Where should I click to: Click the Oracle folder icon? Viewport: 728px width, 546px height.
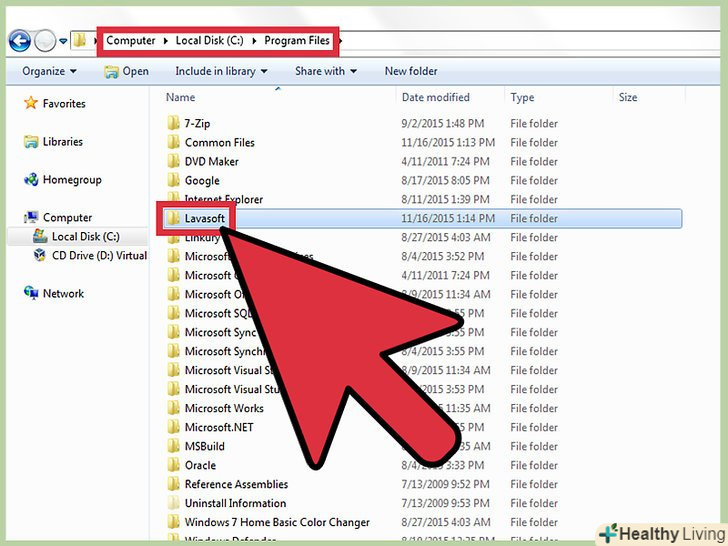(x=173, y=465)
